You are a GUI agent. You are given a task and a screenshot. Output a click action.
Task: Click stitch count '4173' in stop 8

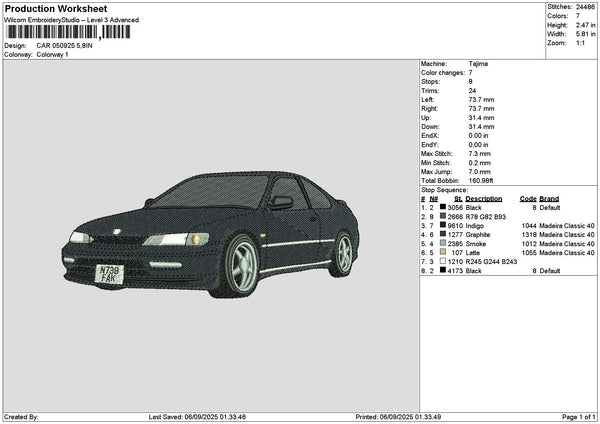click(455, 271)
